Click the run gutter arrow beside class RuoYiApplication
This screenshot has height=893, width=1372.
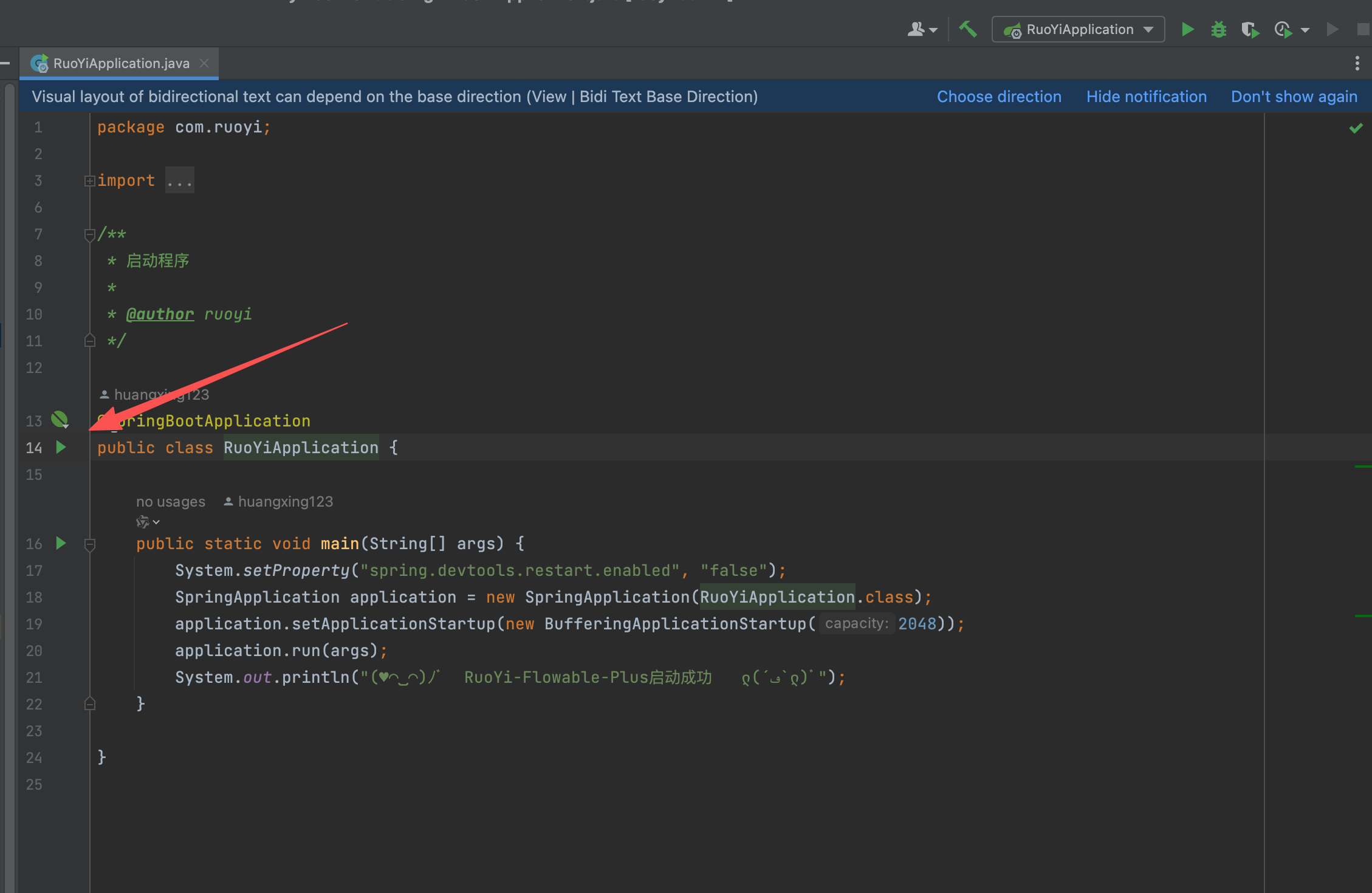(61, 448)
